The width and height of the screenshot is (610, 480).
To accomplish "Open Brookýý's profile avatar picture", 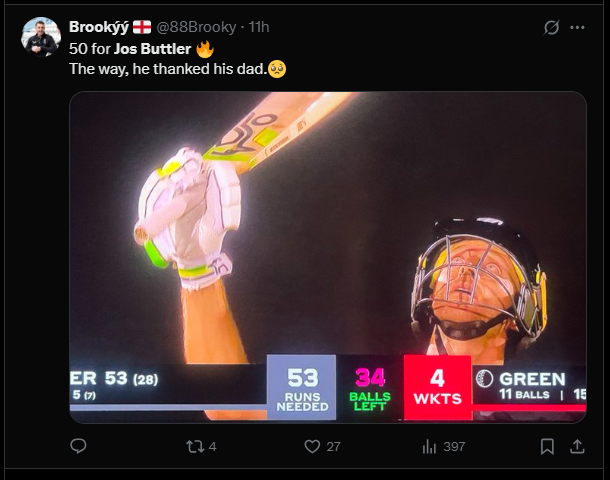I will click(x=41, y=37).
